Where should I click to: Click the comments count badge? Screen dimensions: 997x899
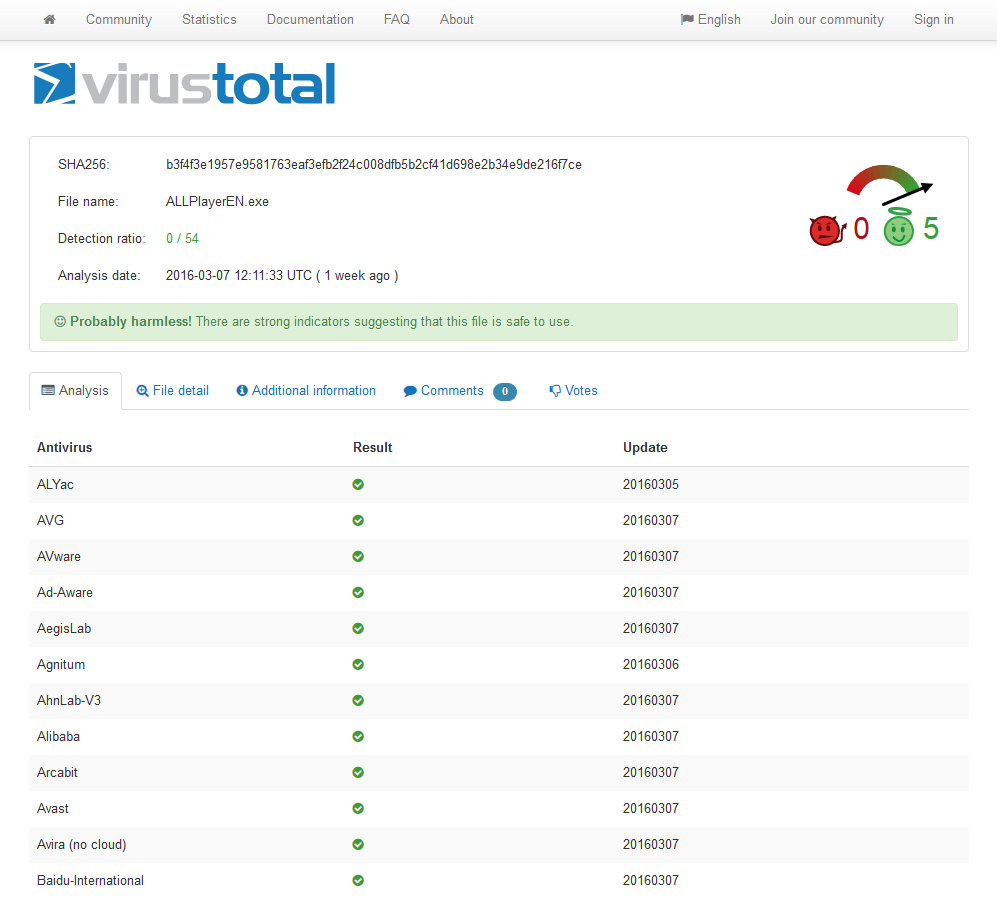505,392
